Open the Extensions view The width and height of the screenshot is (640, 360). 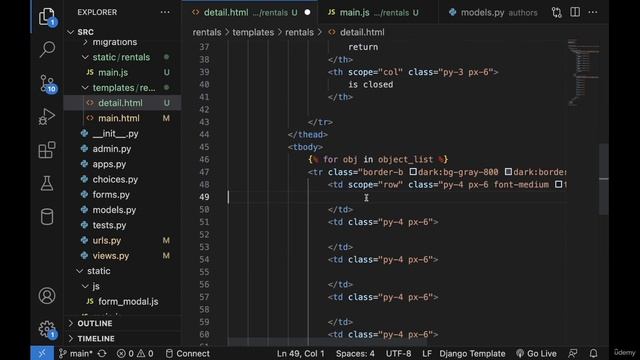(47, 150)
